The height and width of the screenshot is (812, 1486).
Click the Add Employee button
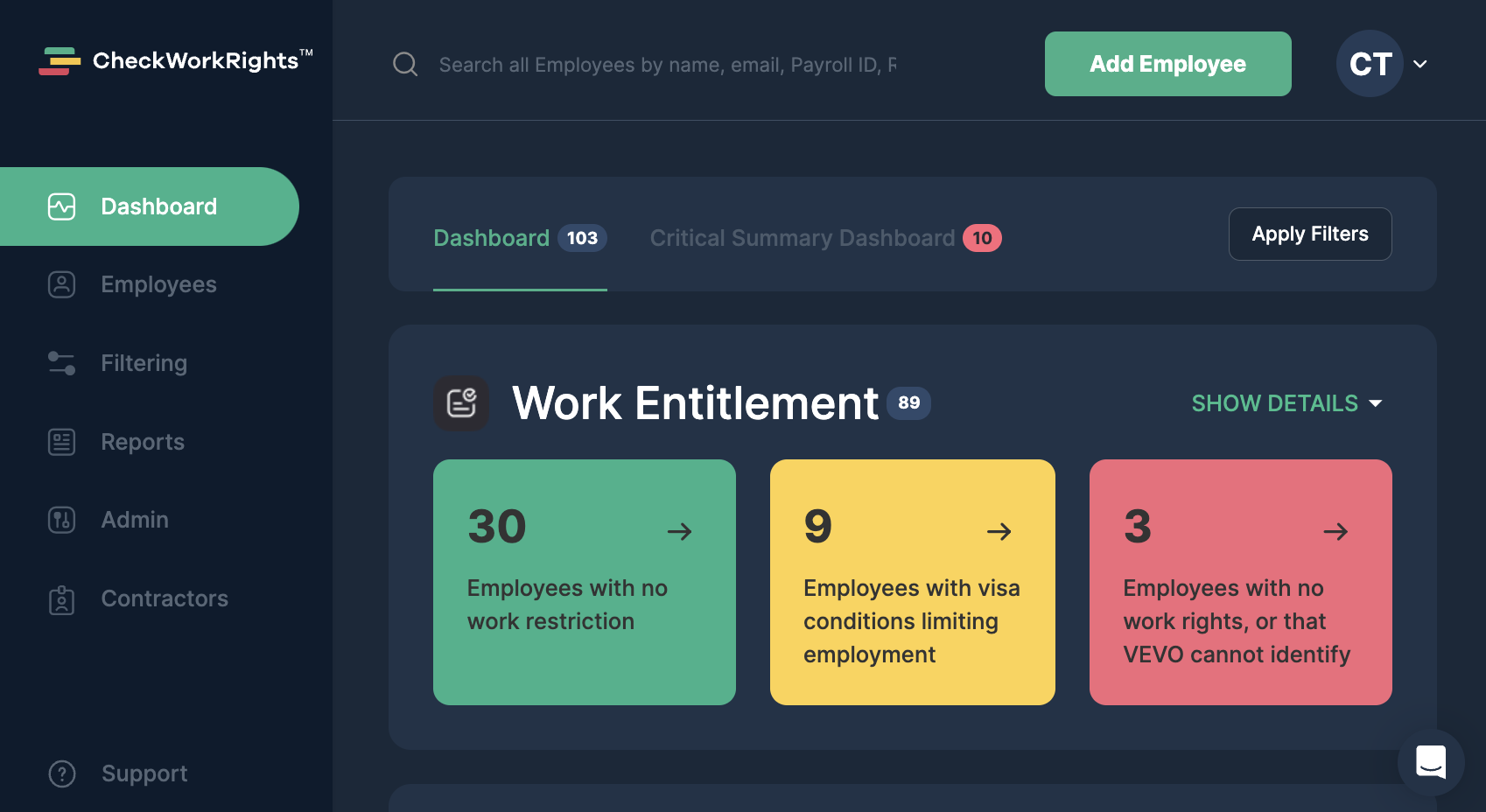pyautogui.click(x=1167, y=64)
